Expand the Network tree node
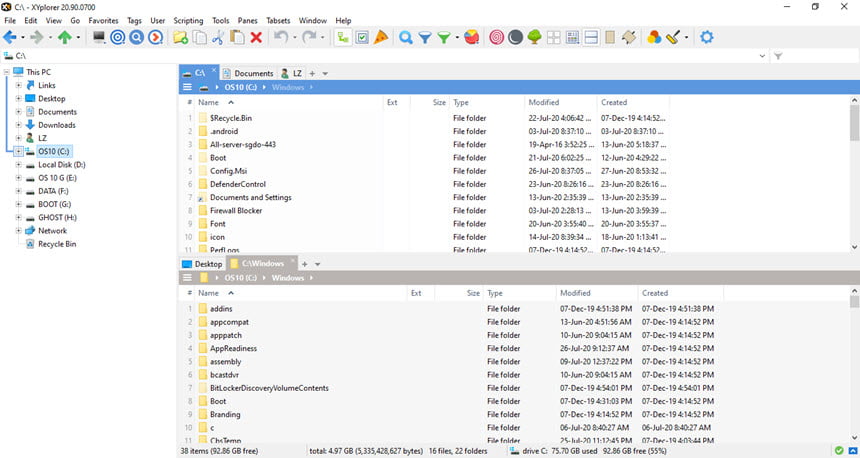The width and height of the screenshot is (860, 458). pyautogui.click(x=19, y=231)
